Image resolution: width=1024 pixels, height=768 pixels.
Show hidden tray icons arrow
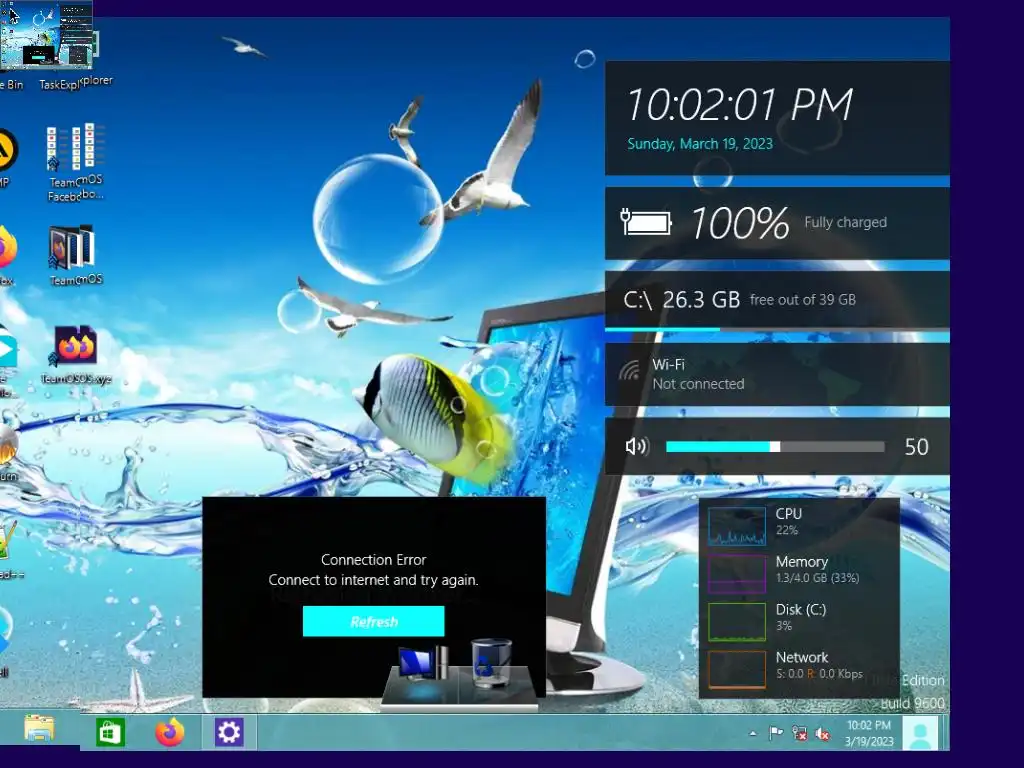point(753,734)
